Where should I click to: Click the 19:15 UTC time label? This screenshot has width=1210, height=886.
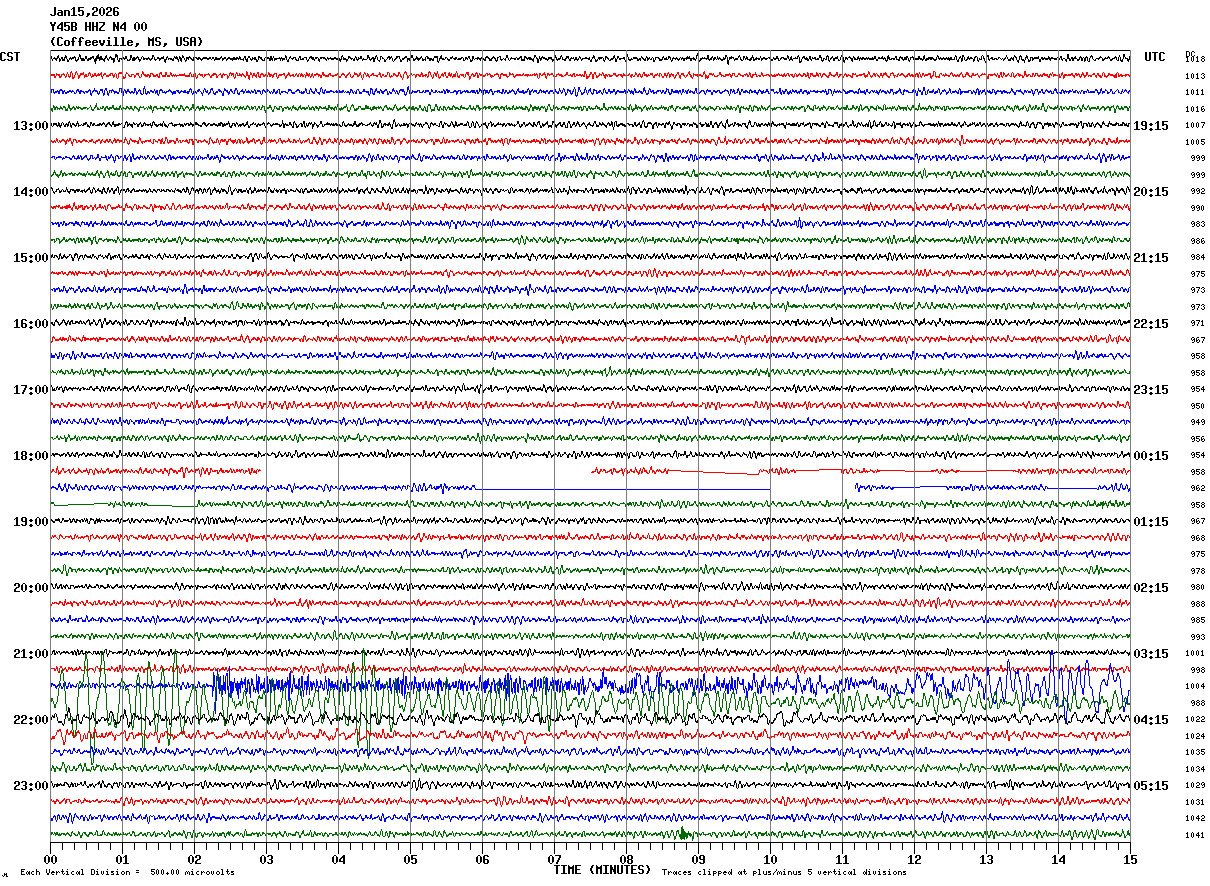(1151, 126)
